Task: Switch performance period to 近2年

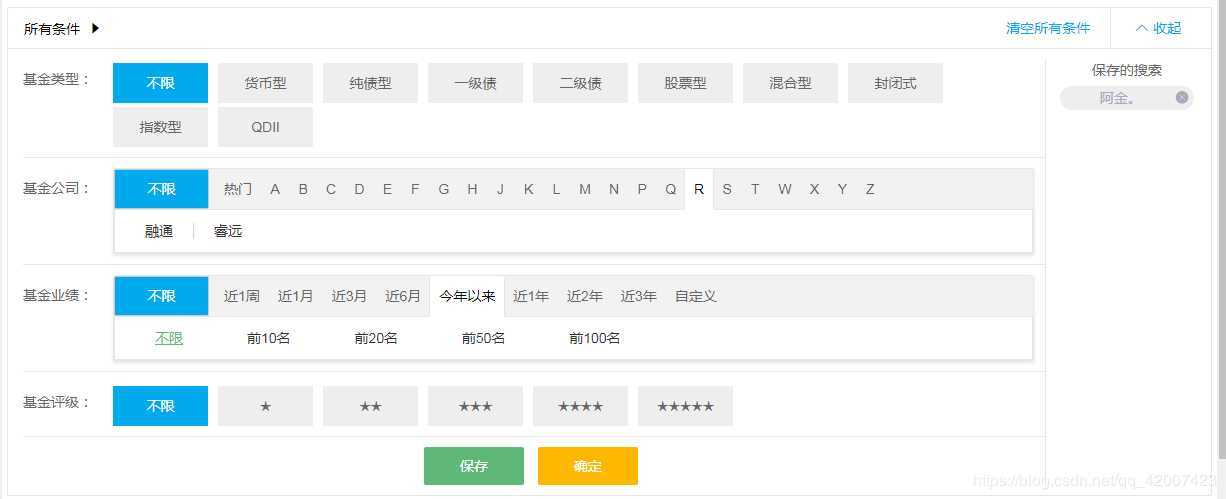Action: pyautogui.click(x=585, y=296)
